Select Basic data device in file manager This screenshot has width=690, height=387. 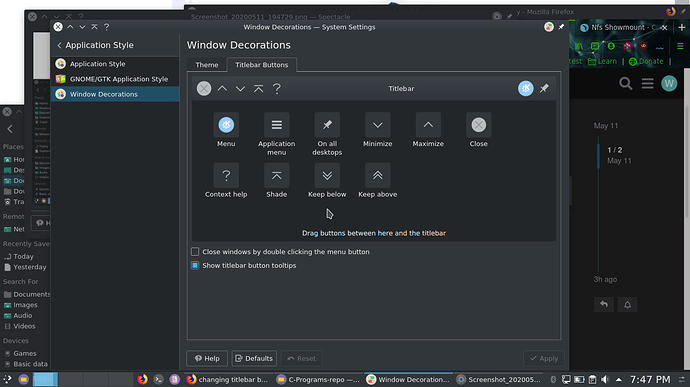[25, 364]
